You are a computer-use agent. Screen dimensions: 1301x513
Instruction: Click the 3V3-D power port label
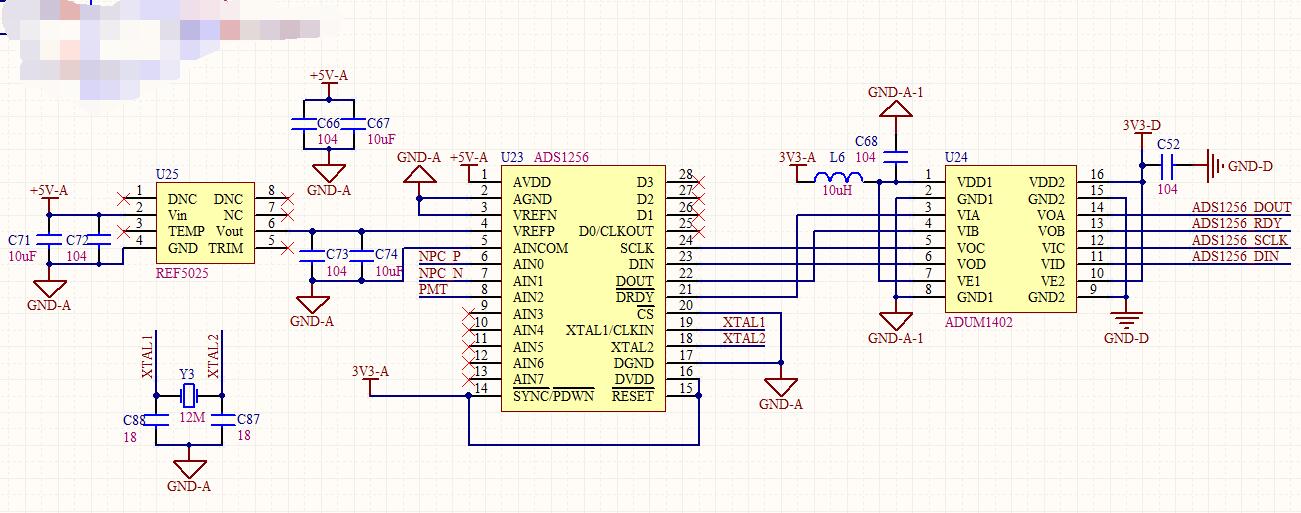tap(1141, 125)
